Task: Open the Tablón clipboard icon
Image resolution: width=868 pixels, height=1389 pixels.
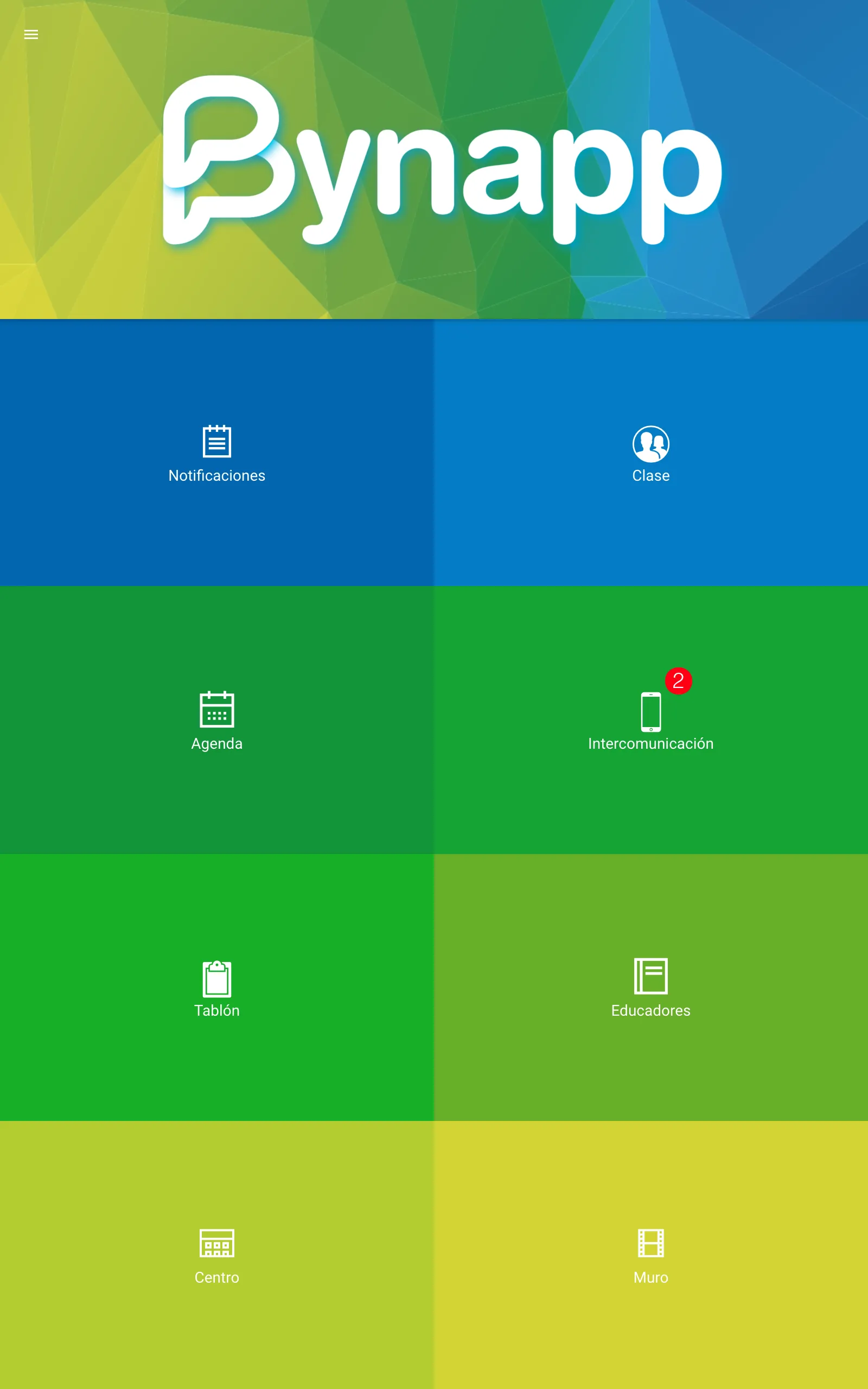Action: click(217, 979)
